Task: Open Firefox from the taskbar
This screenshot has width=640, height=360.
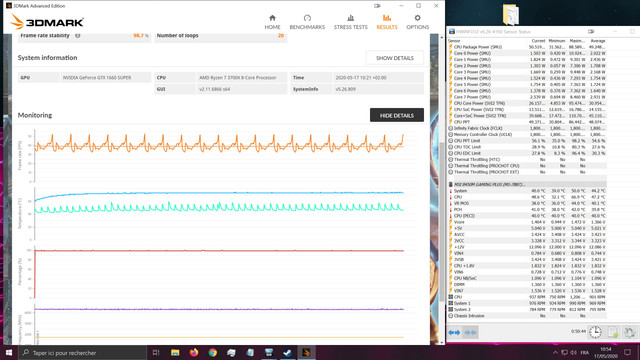Action: point(194,352)
